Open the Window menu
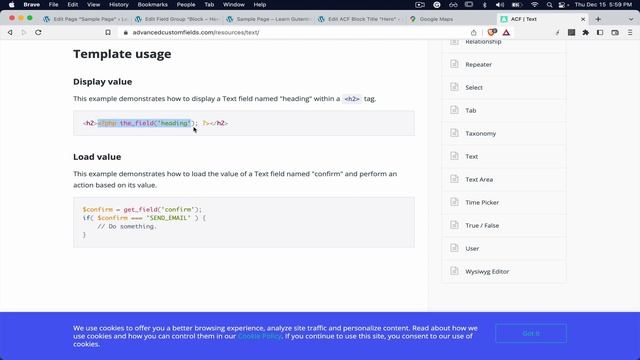This screenshot has height=360, width=640. pos(233,4)
